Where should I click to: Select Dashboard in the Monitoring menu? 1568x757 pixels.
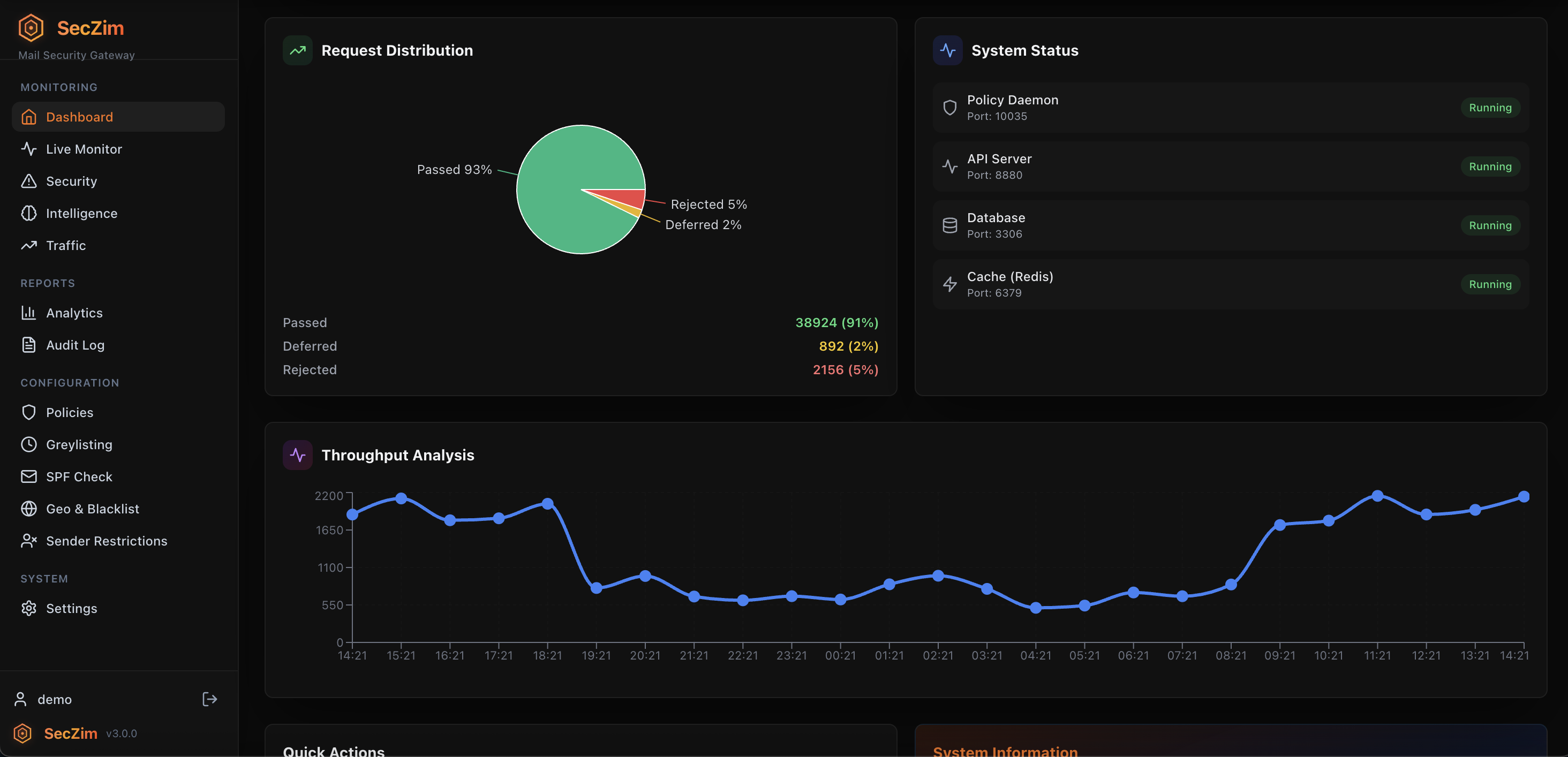coord(79,116)
